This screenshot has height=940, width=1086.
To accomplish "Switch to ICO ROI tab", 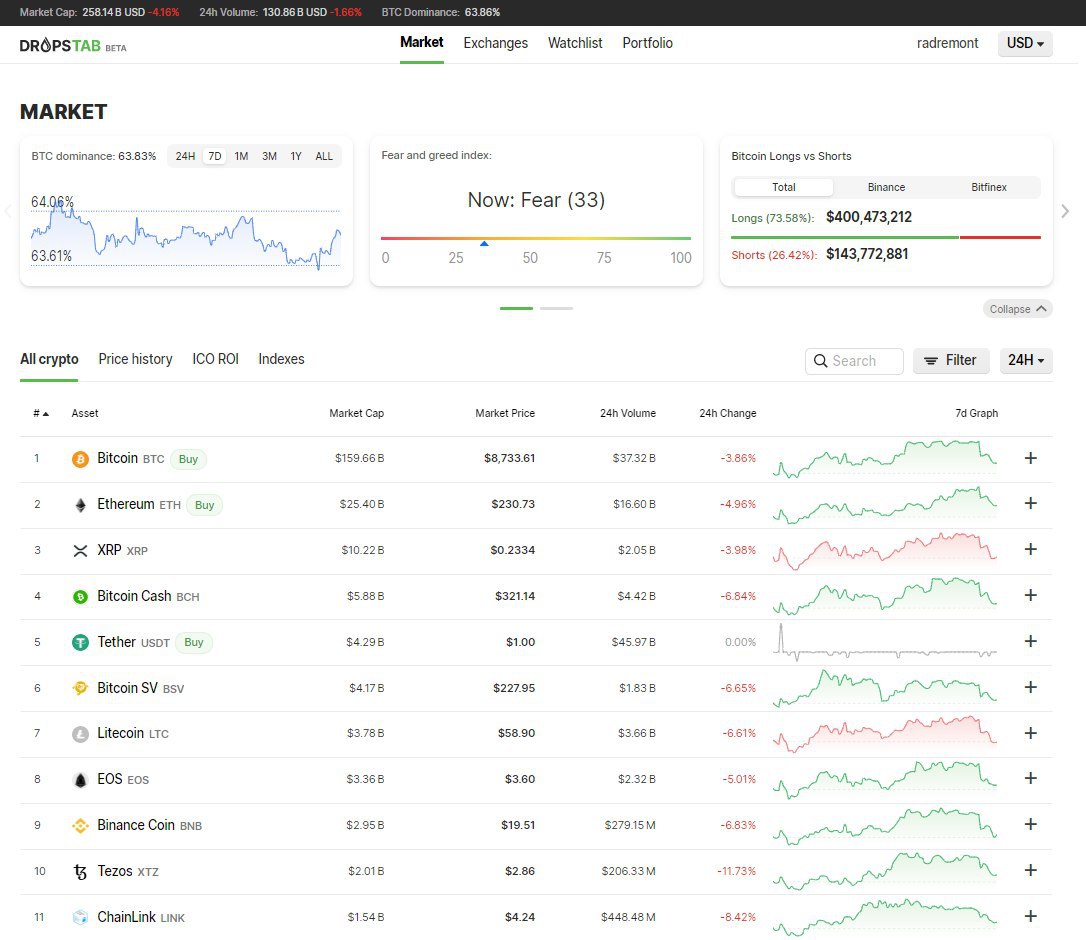I will coord(215,360).
